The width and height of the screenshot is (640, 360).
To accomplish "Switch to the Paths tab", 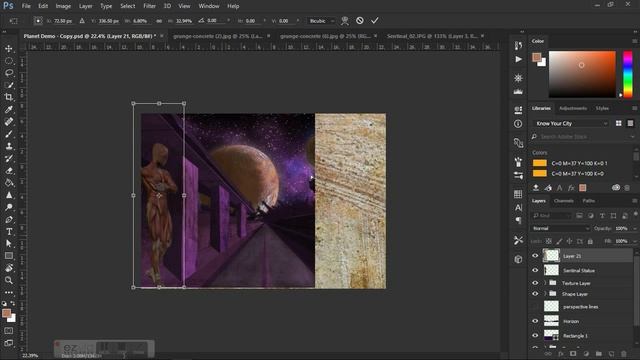I will pos(588,201).
